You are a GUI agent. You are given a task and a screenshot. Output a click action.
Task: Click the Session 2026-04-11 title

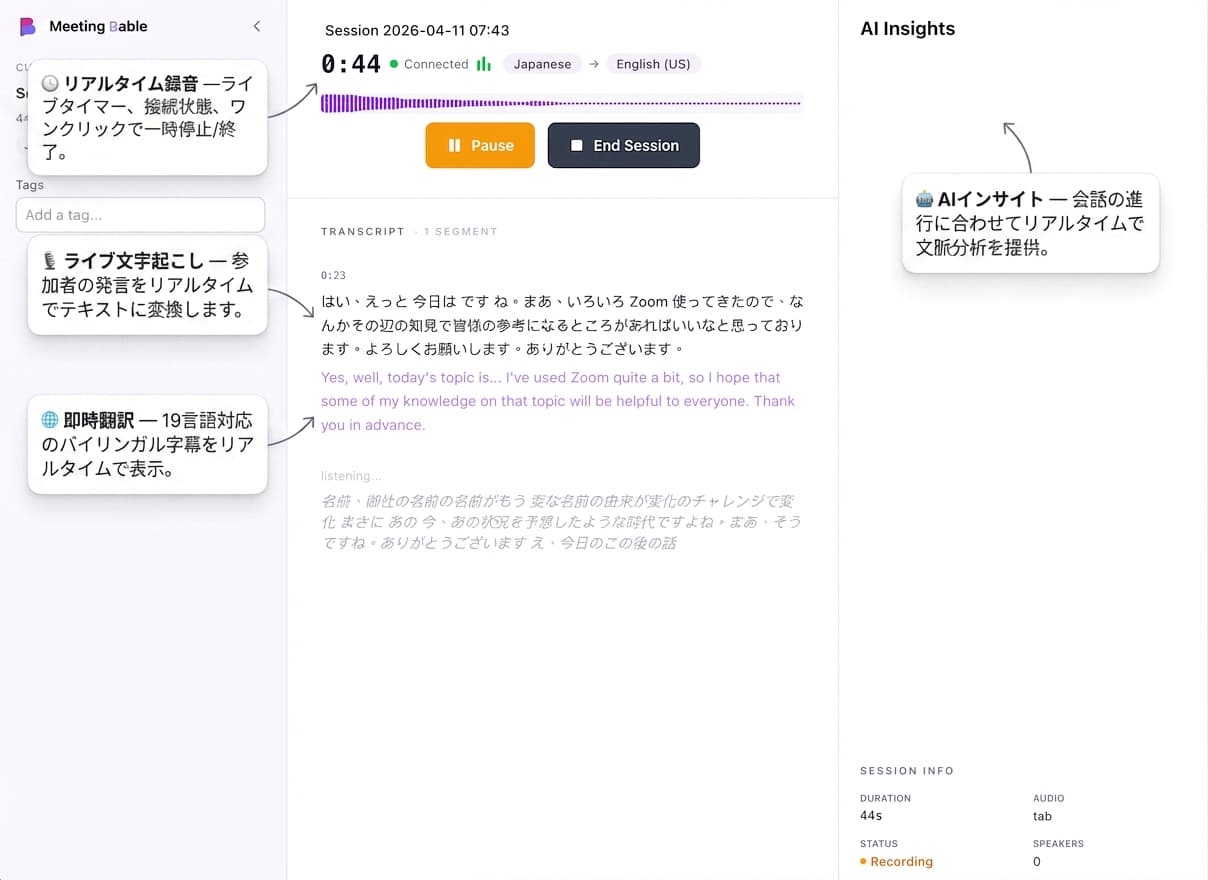pyautogui.click(x=415, y=30)
